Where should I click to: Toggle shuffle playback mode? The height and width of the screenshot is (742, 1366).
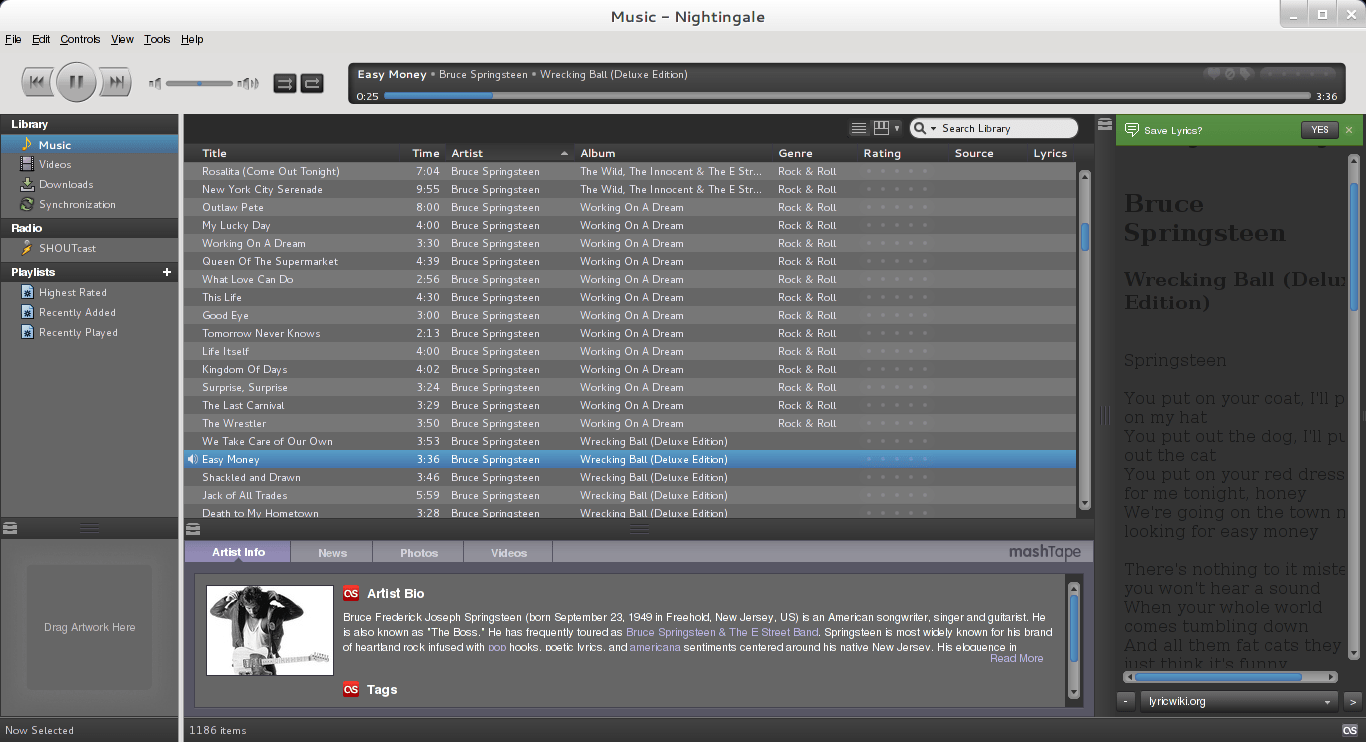[x=285, y=83]
